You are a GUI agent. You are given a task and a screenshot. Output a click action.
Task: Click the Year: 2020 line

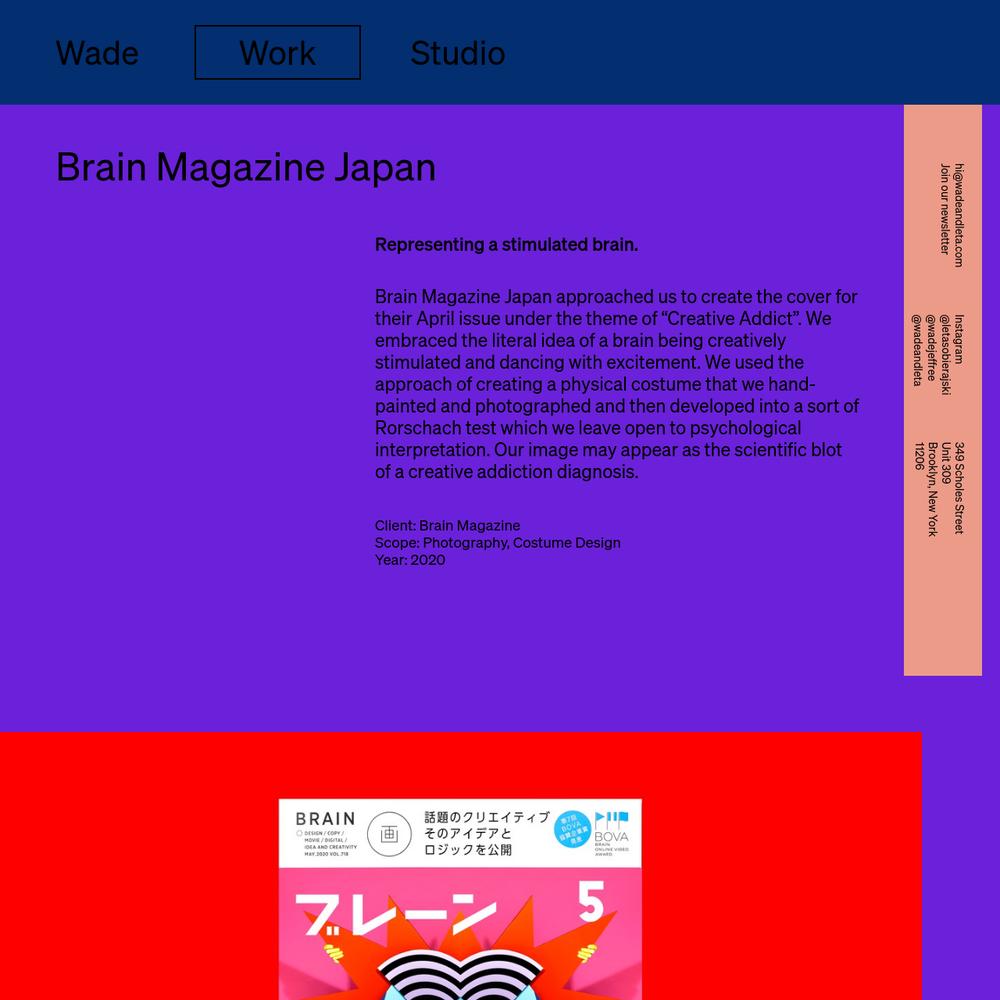(409, 560)
